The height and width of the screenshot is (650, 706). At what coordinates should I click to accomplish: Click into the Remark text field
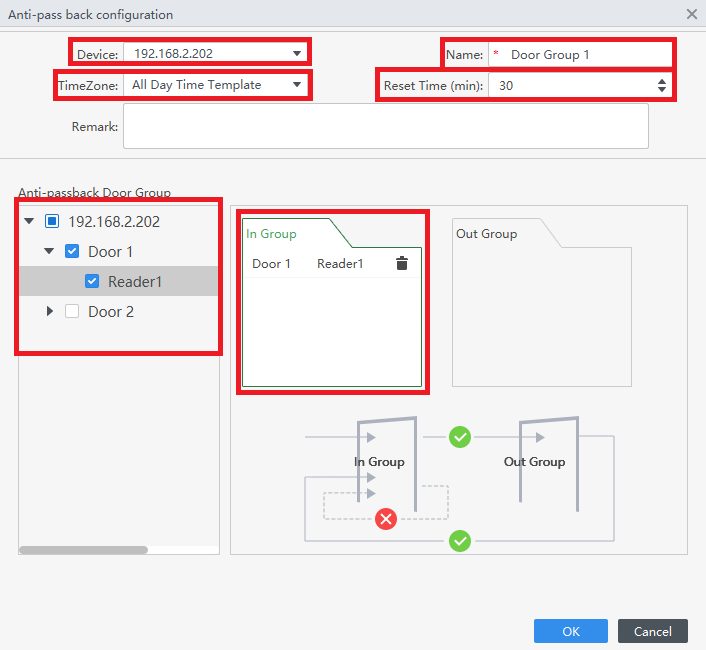(x=385, y=127)
